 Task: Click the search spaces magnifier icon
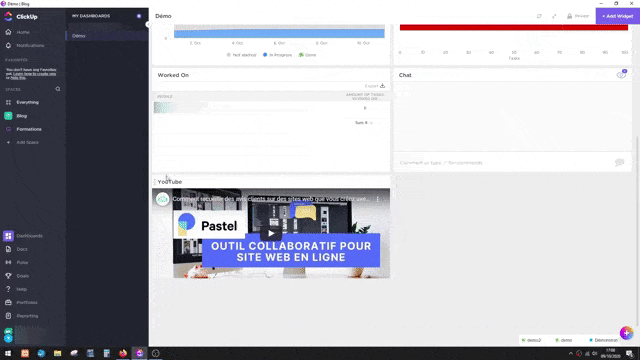tap(58, 89)
